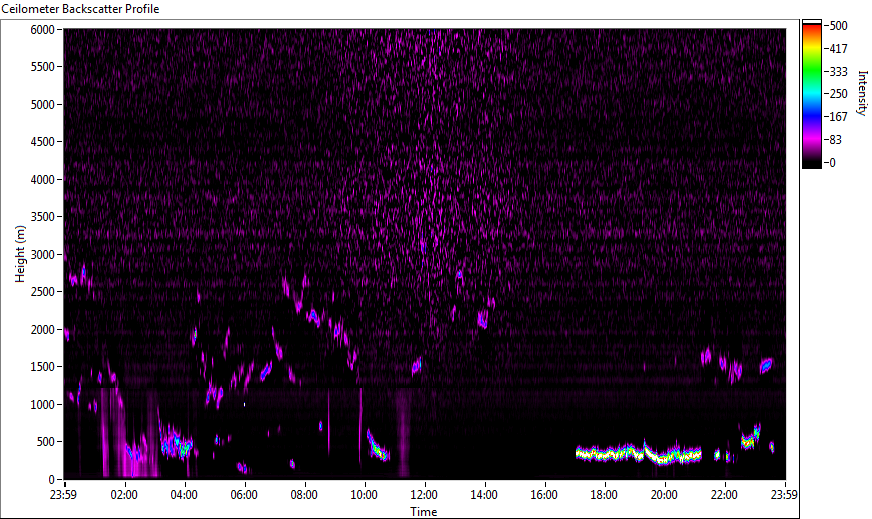This screenshot has width=872, height=519.
Task: Select the 3500 height axis label
Action: click(x=42, y=217)
